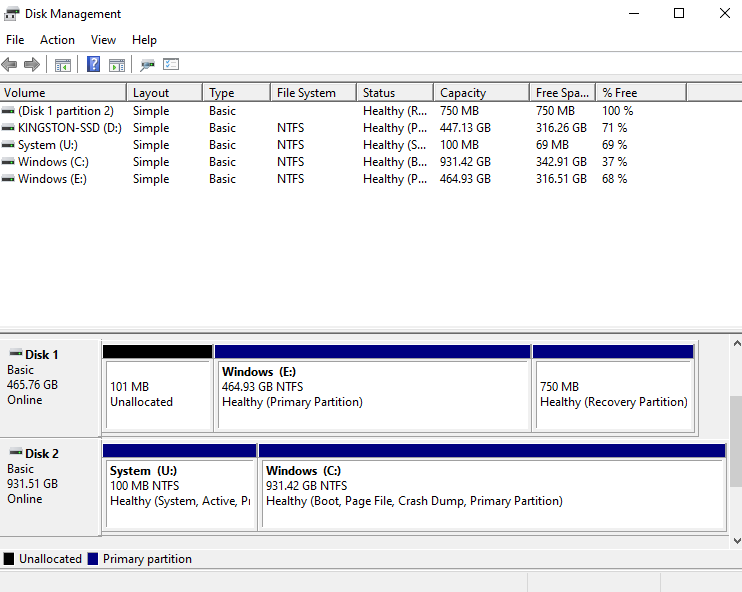Click the Forward arrow toolbar icon
Viewport: 742px width, 592px height.
32,64
